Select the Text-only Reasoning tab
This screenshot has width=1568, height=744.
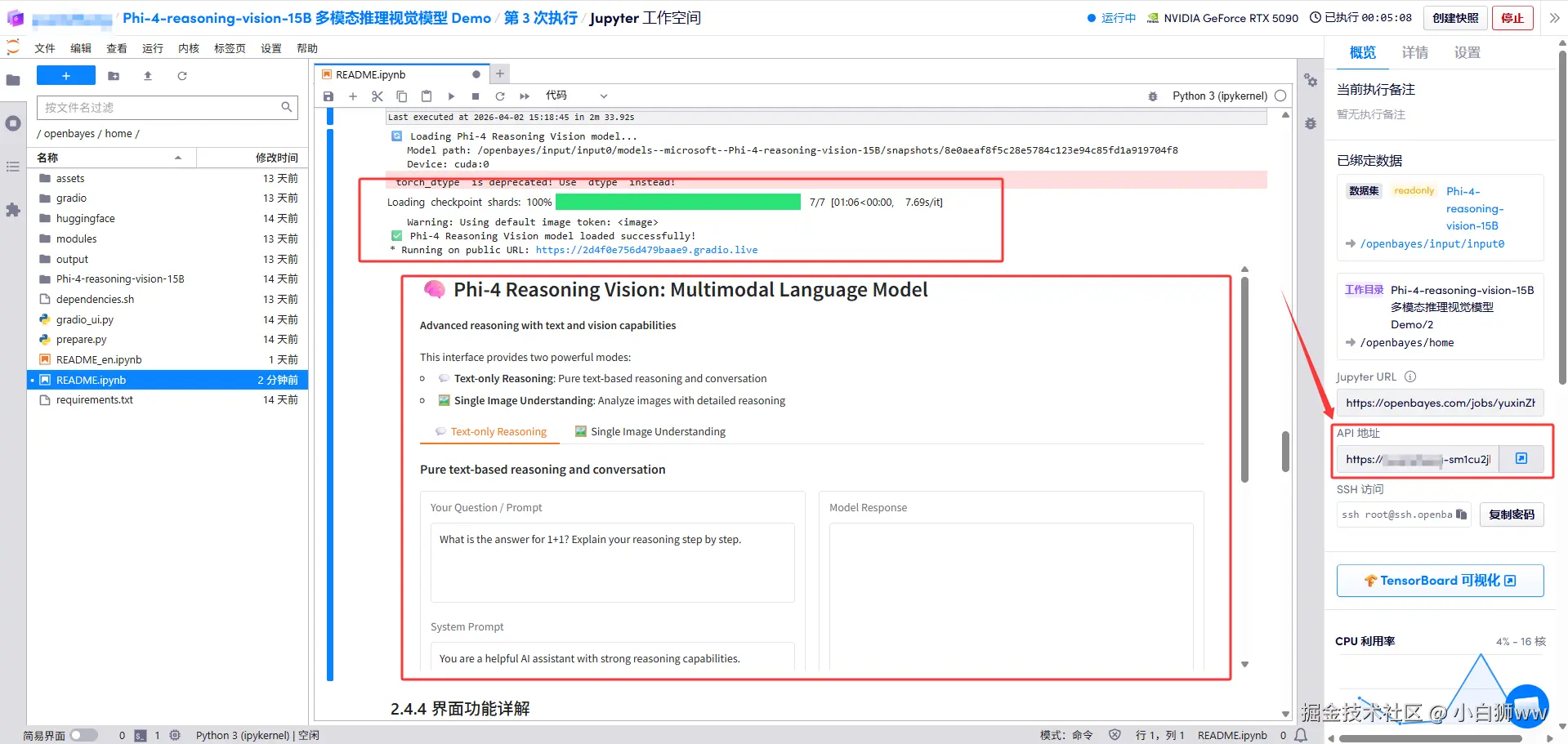tap(490, 432)
